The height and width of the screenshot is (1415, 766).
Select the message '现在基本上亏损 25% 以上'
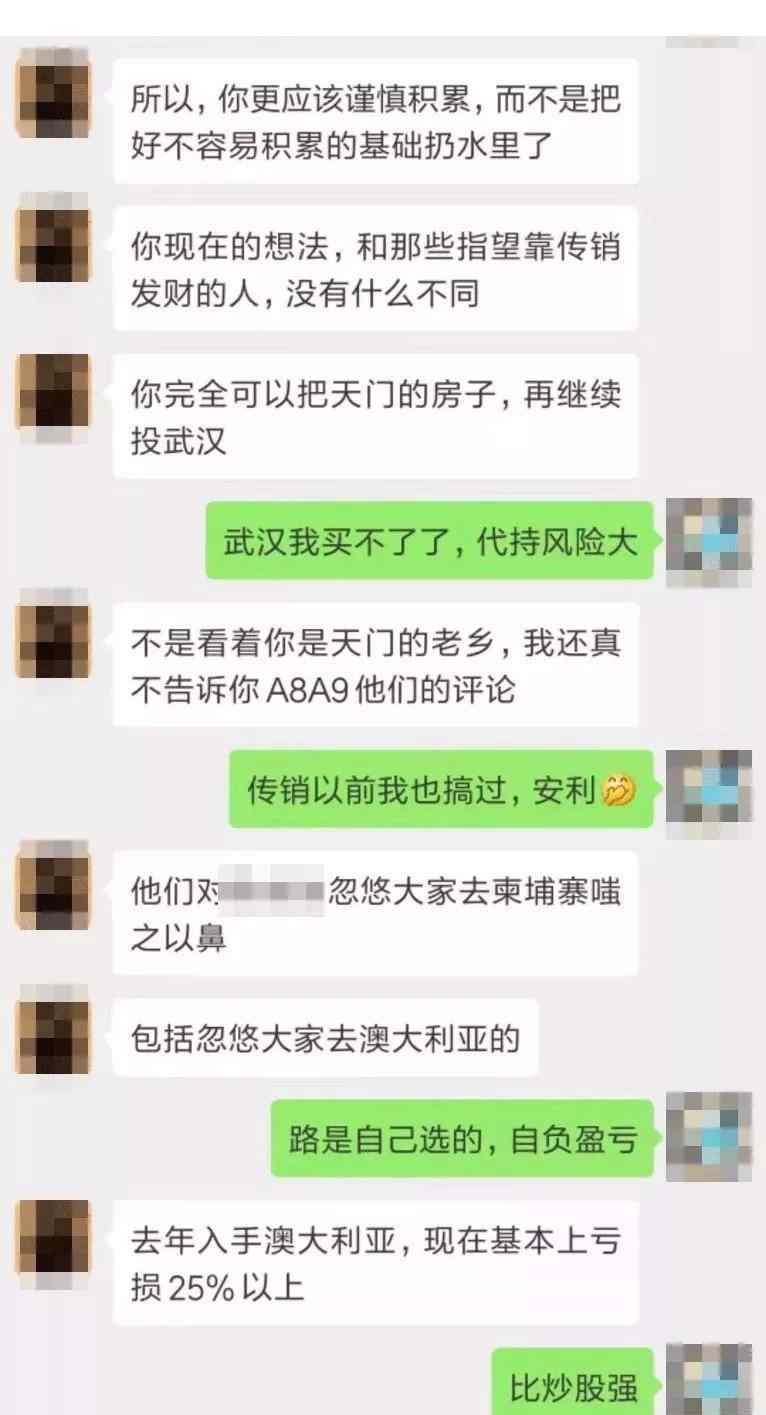pos(375,1263)
